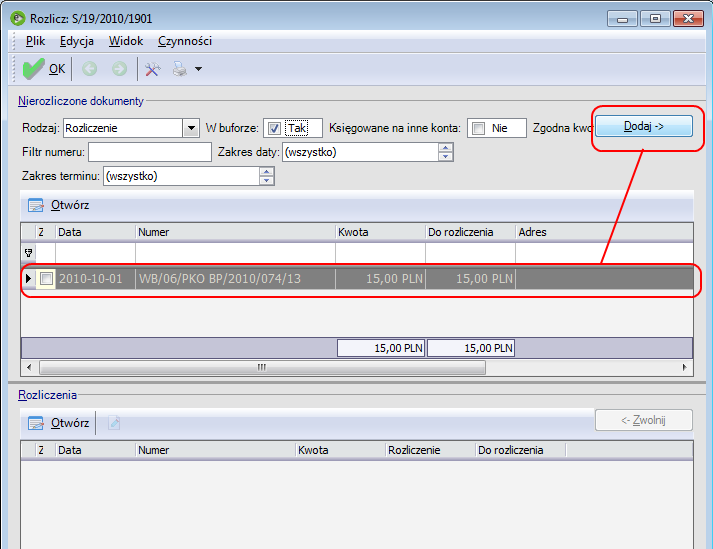Expand the Rodzaj combo box arrow
Screen dimensions: 713x549
[191, 128]
